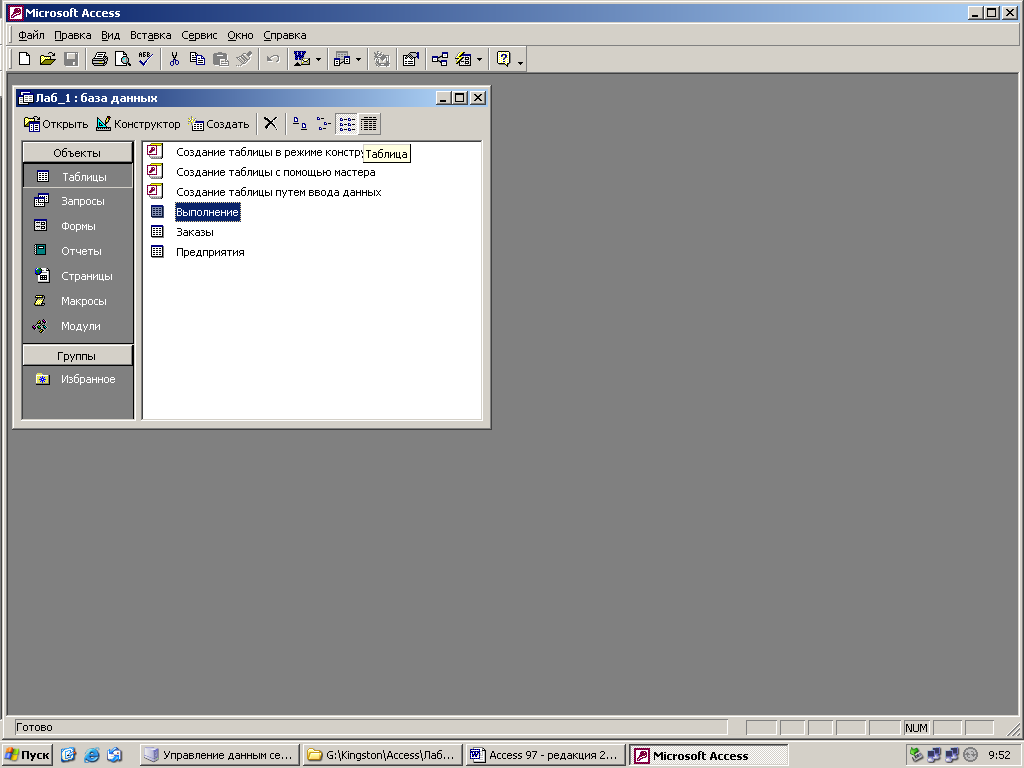The height and width of the screenshot is (768, 1024).
Task: Open the Правка menu
Action: point(72,35)
